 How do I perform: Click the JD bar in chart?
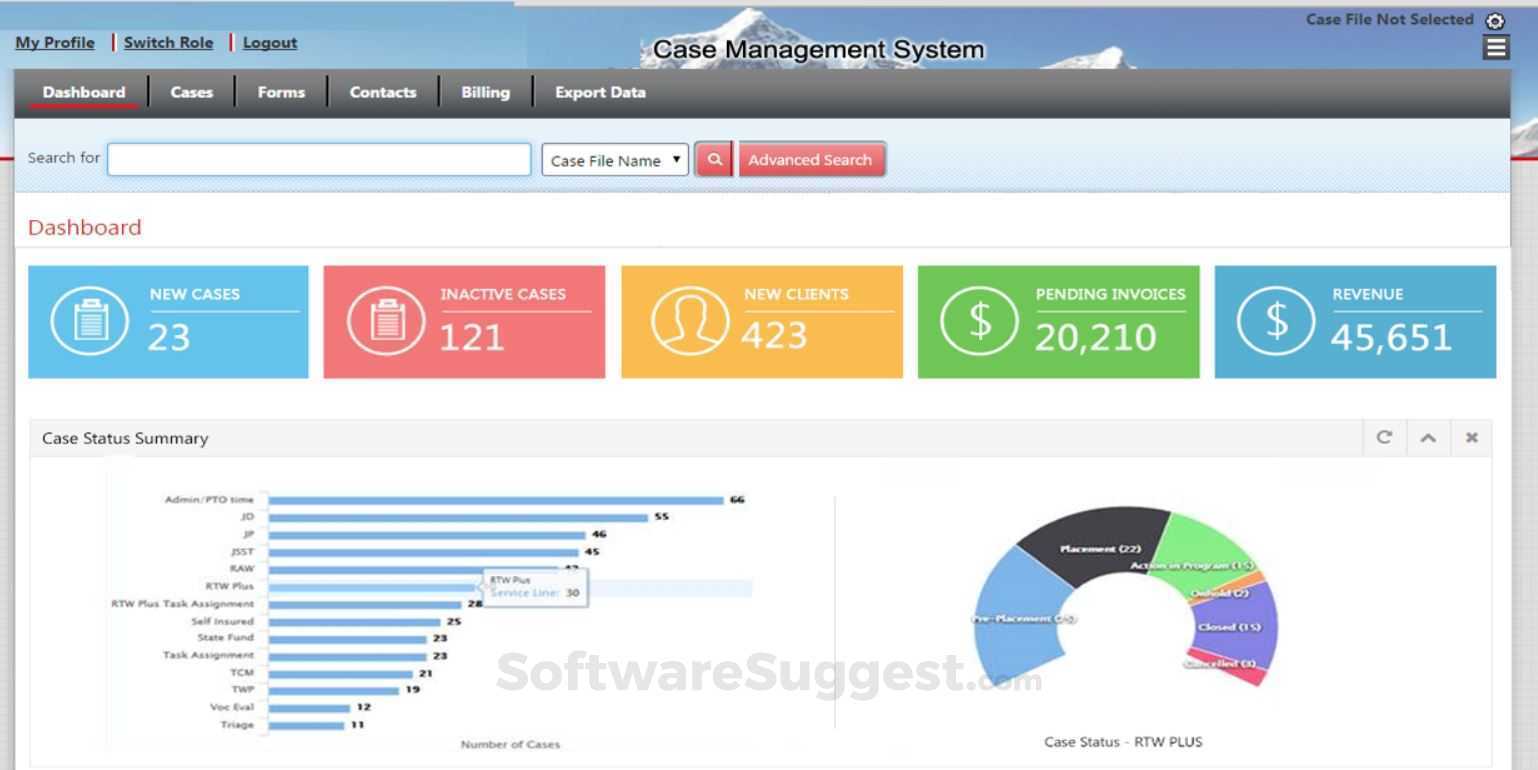[458, 517]
